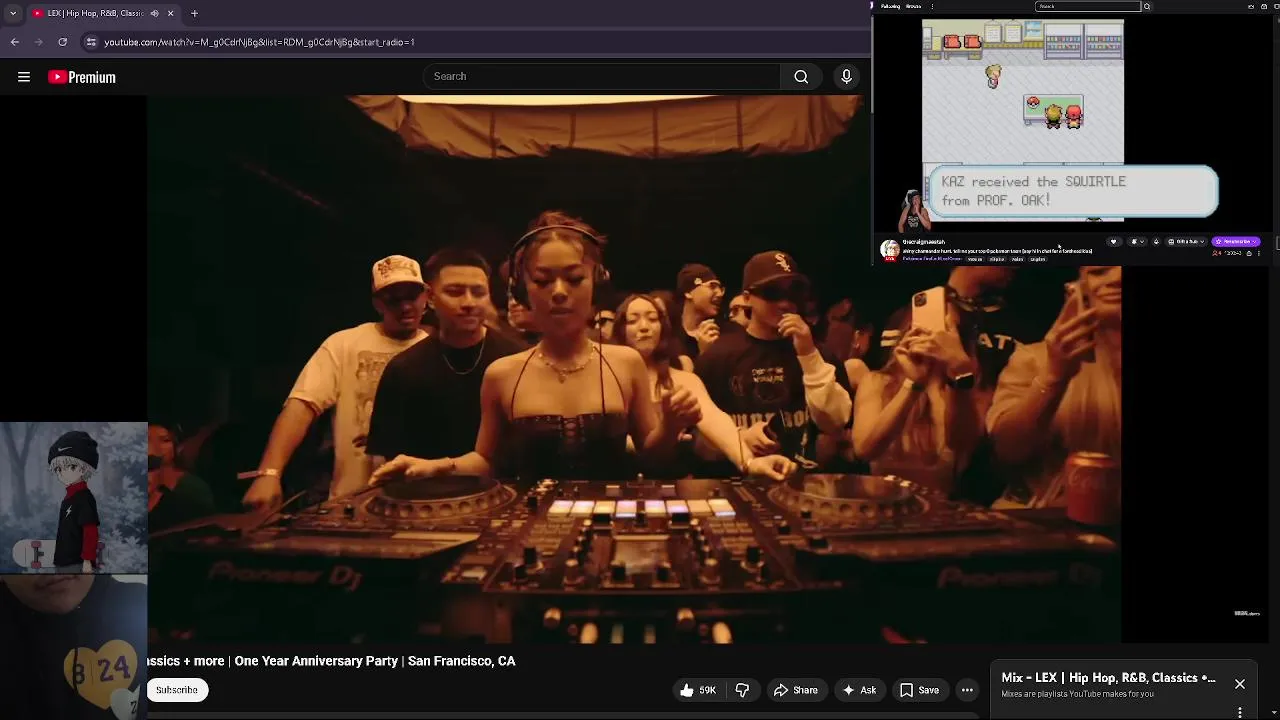Dislike the video with thumbs down

tap(742, 690)
